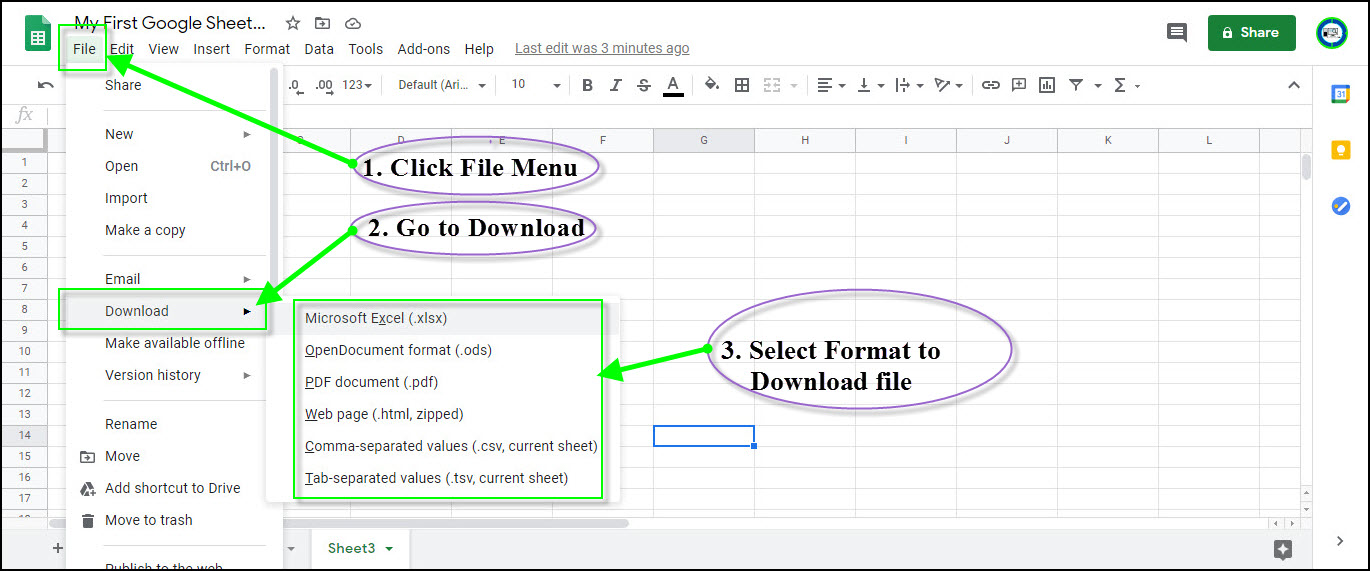
Task: Open the Default (Arial) font dropdown
Action: click(x=442, y=85)
